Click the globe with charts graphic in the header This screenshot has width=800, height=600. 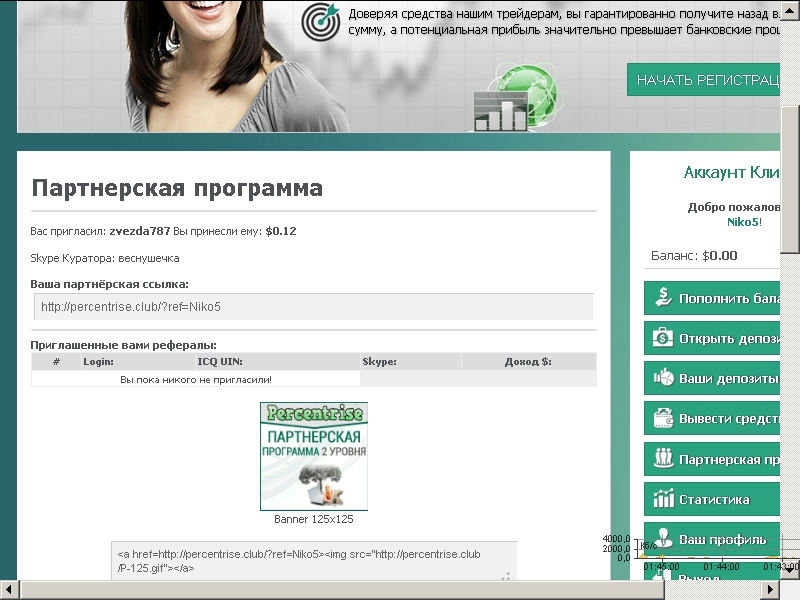click(x=515, y=97)
